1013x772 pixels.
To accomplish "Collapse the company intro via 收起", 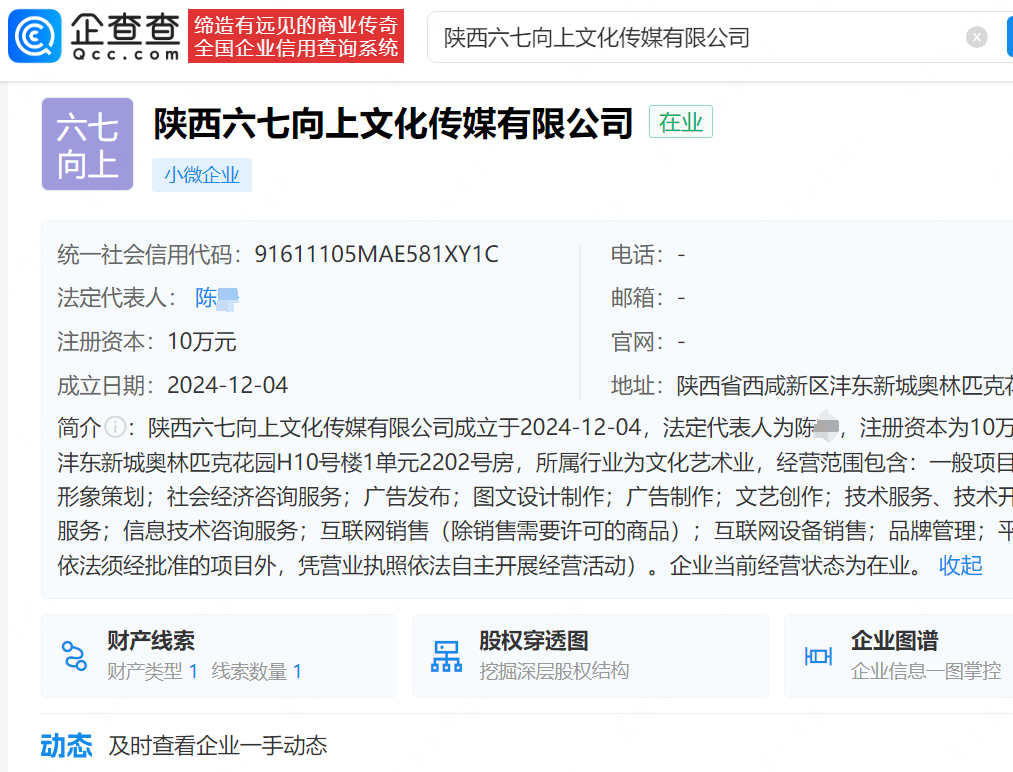I will [960, 565].
